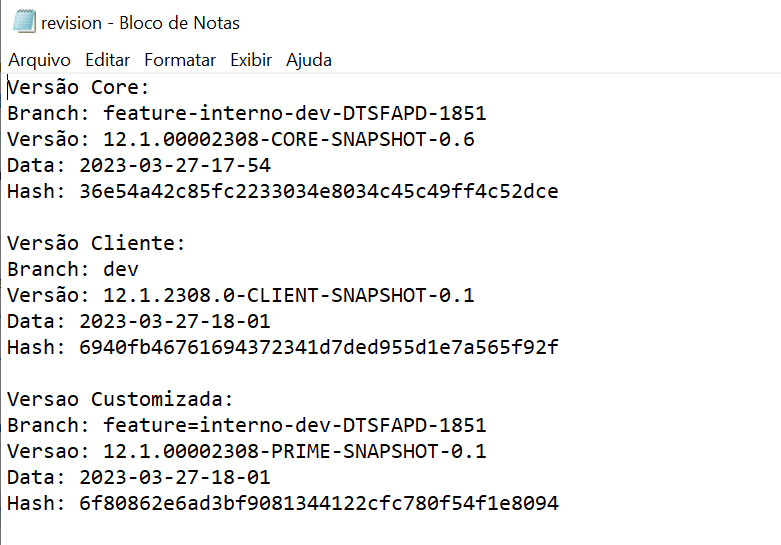The image size is (781, 545).
Task: Click on version 12.1.00002308-PRIME-SNAPSHOT-0.1
Action: point(294,451)
